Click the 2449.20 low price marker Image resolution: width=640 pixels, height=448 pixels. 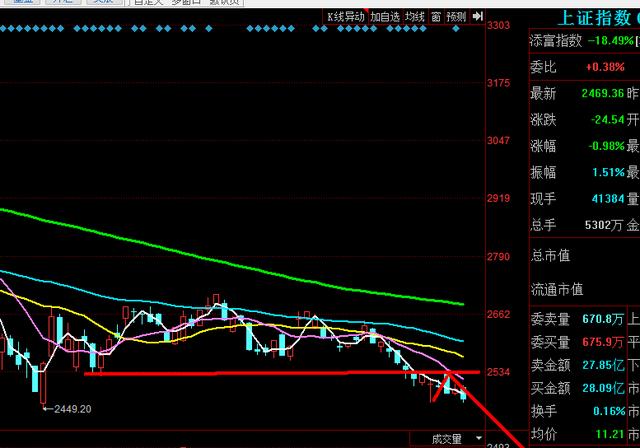click(71, 408)
